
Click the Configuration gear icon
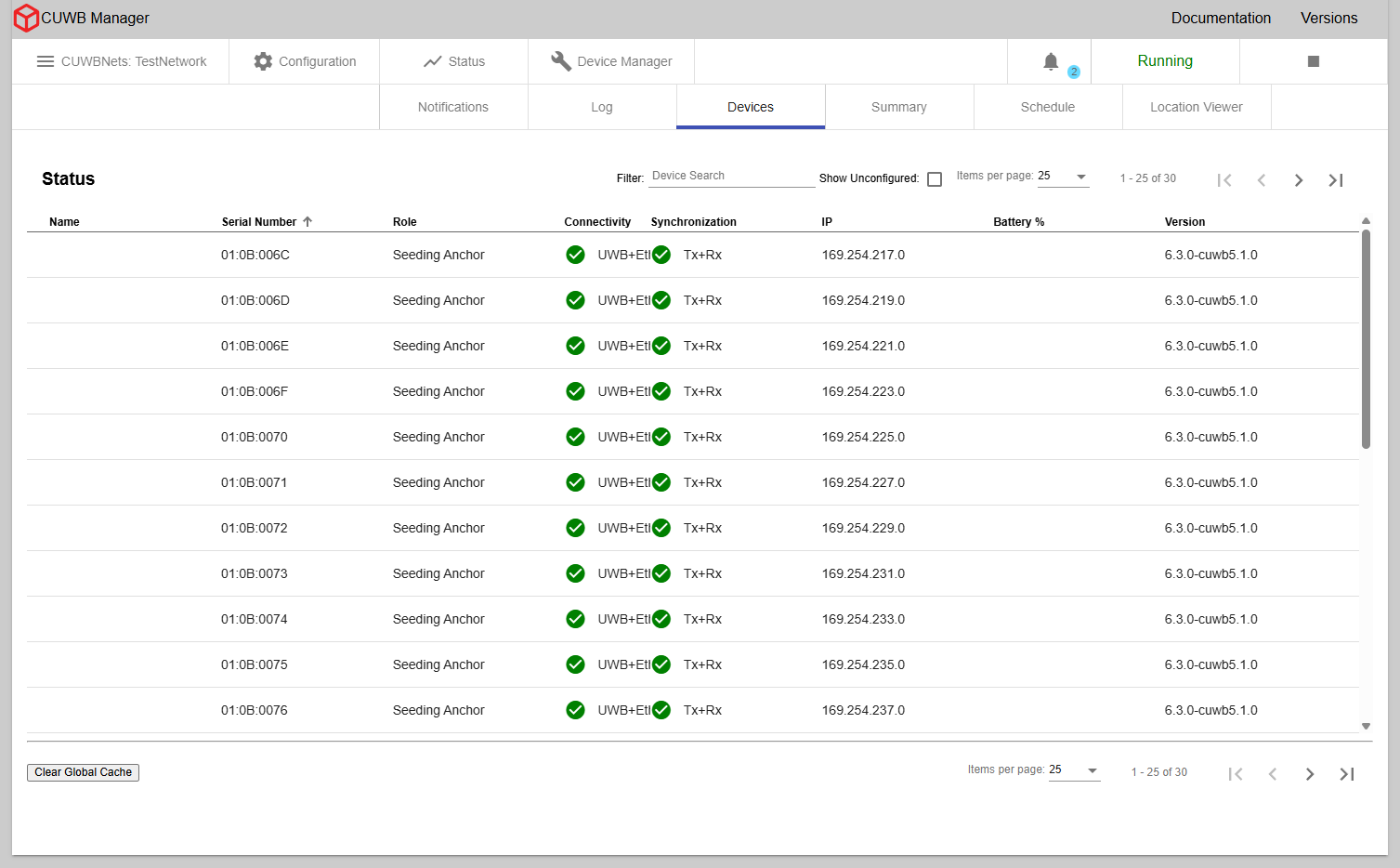click(263, 61)
